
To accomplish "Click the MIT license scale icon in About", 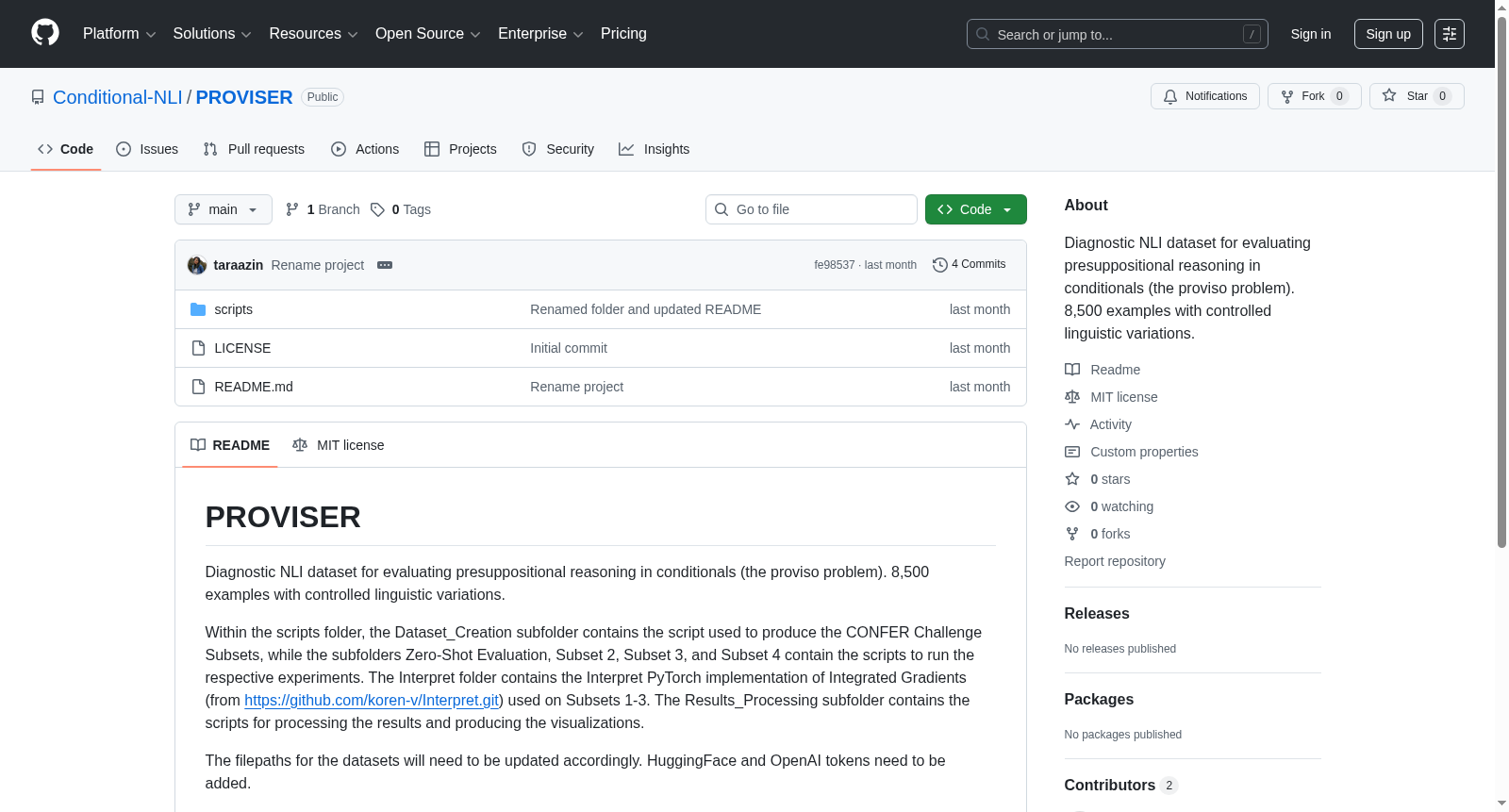I will [1072, 397].
